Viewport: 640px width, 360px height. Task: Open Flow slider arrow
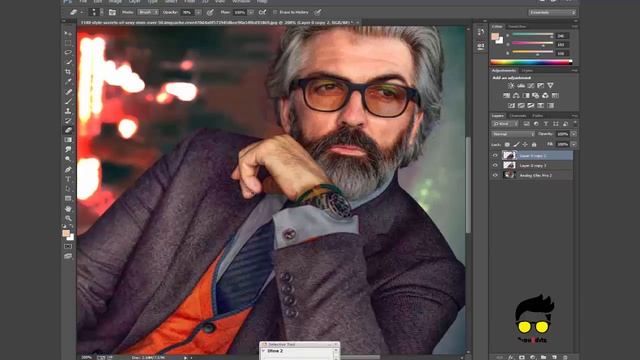point(251,12)
